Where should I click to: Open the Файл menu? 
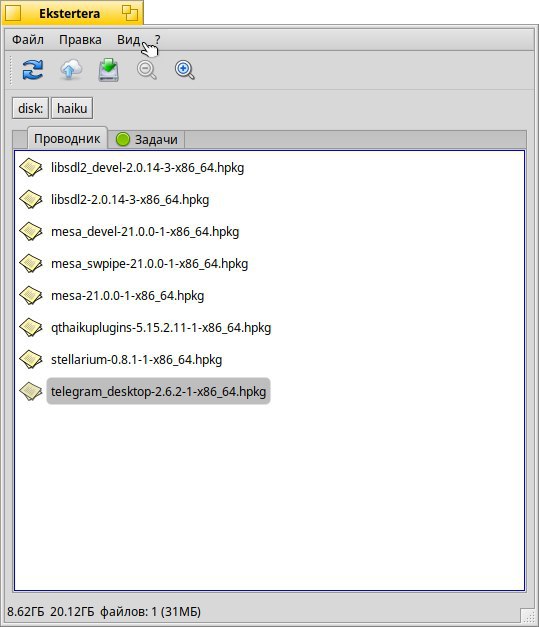click(28, 40)
